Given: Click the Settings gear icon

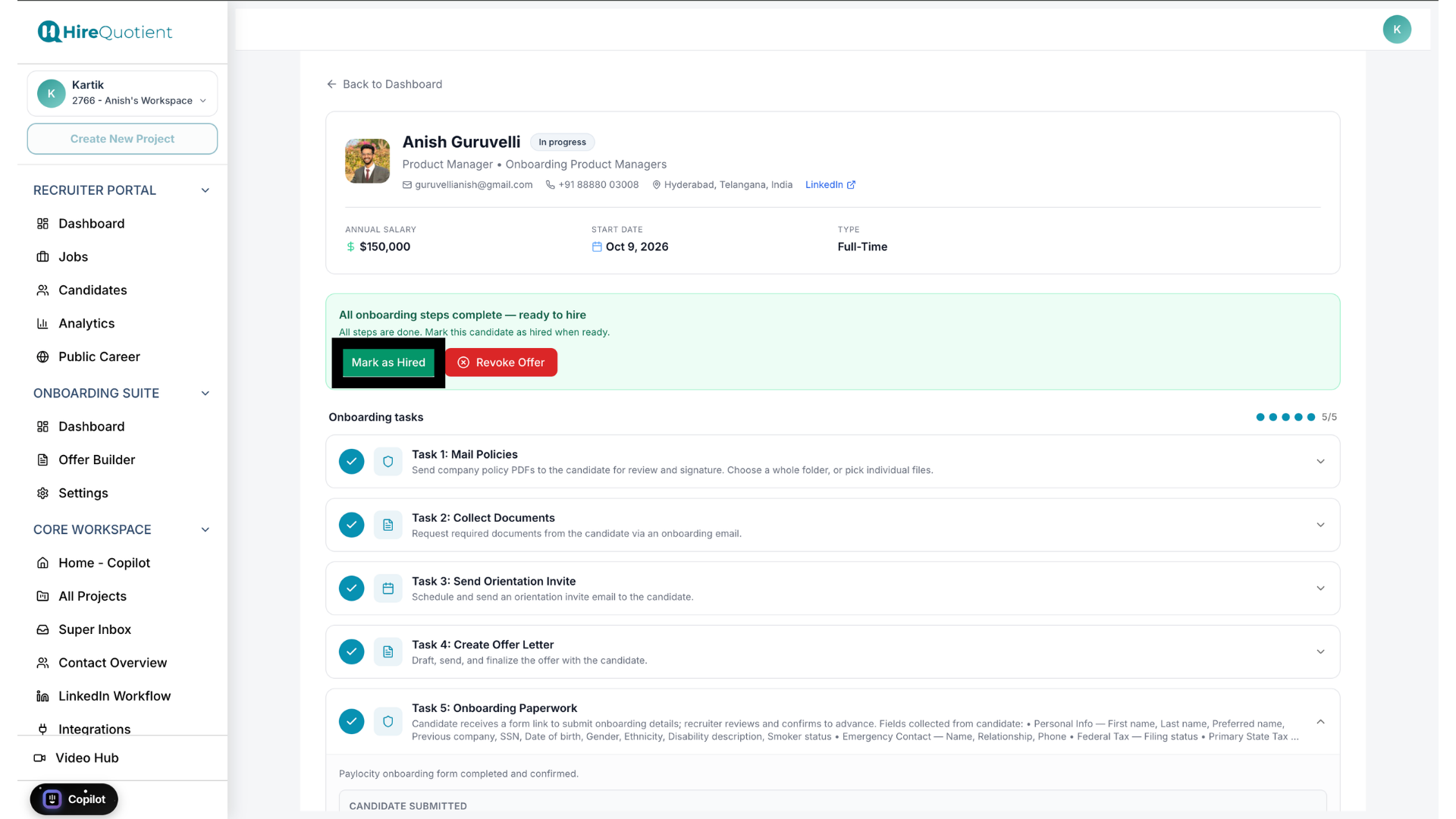Looking at the screenshot, I should [x=42, y=494].
